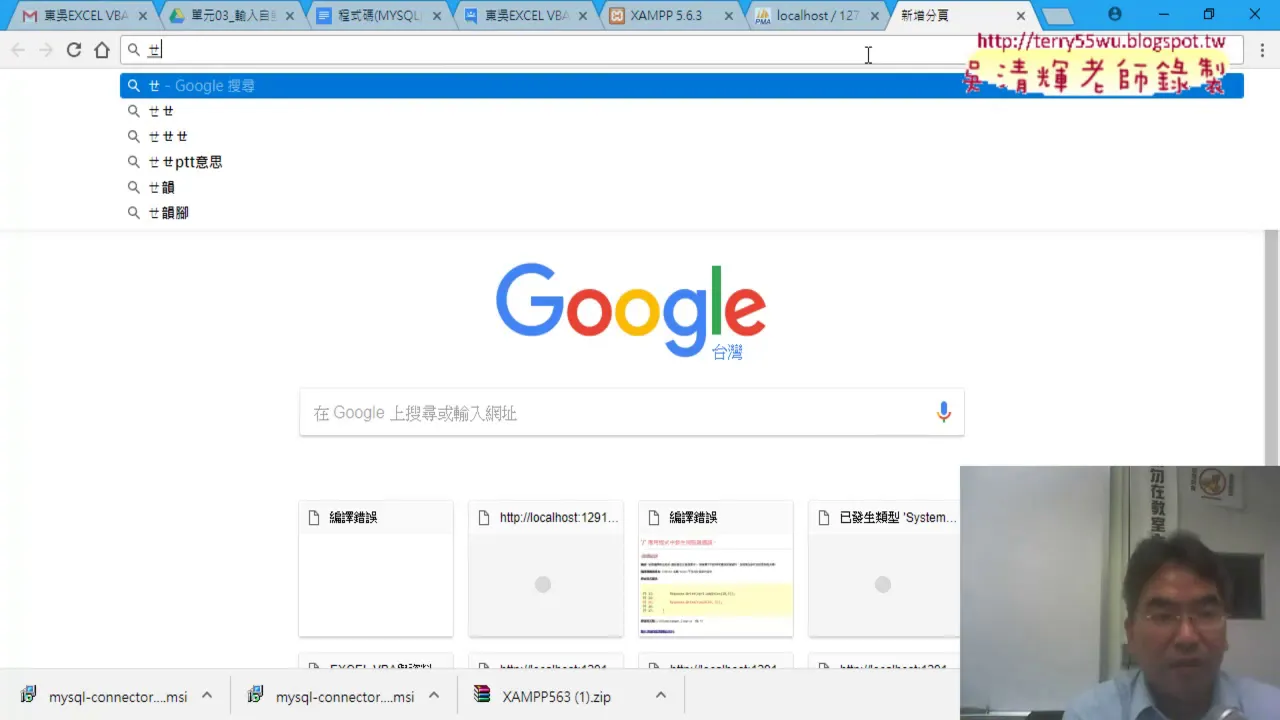
Task: Go to the home page icon
Action: point(102,50)
